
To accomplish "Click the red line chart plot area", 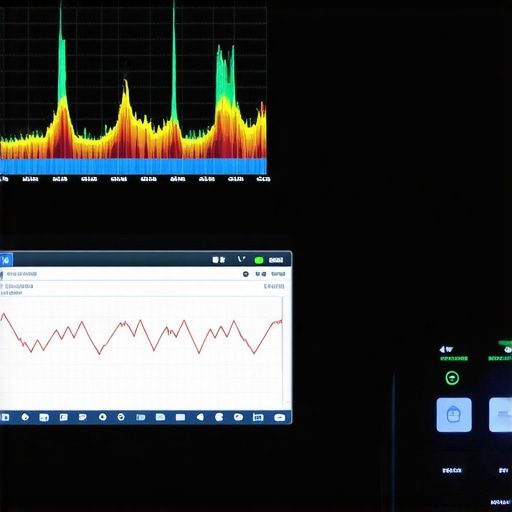I will (x=142, y=353).
